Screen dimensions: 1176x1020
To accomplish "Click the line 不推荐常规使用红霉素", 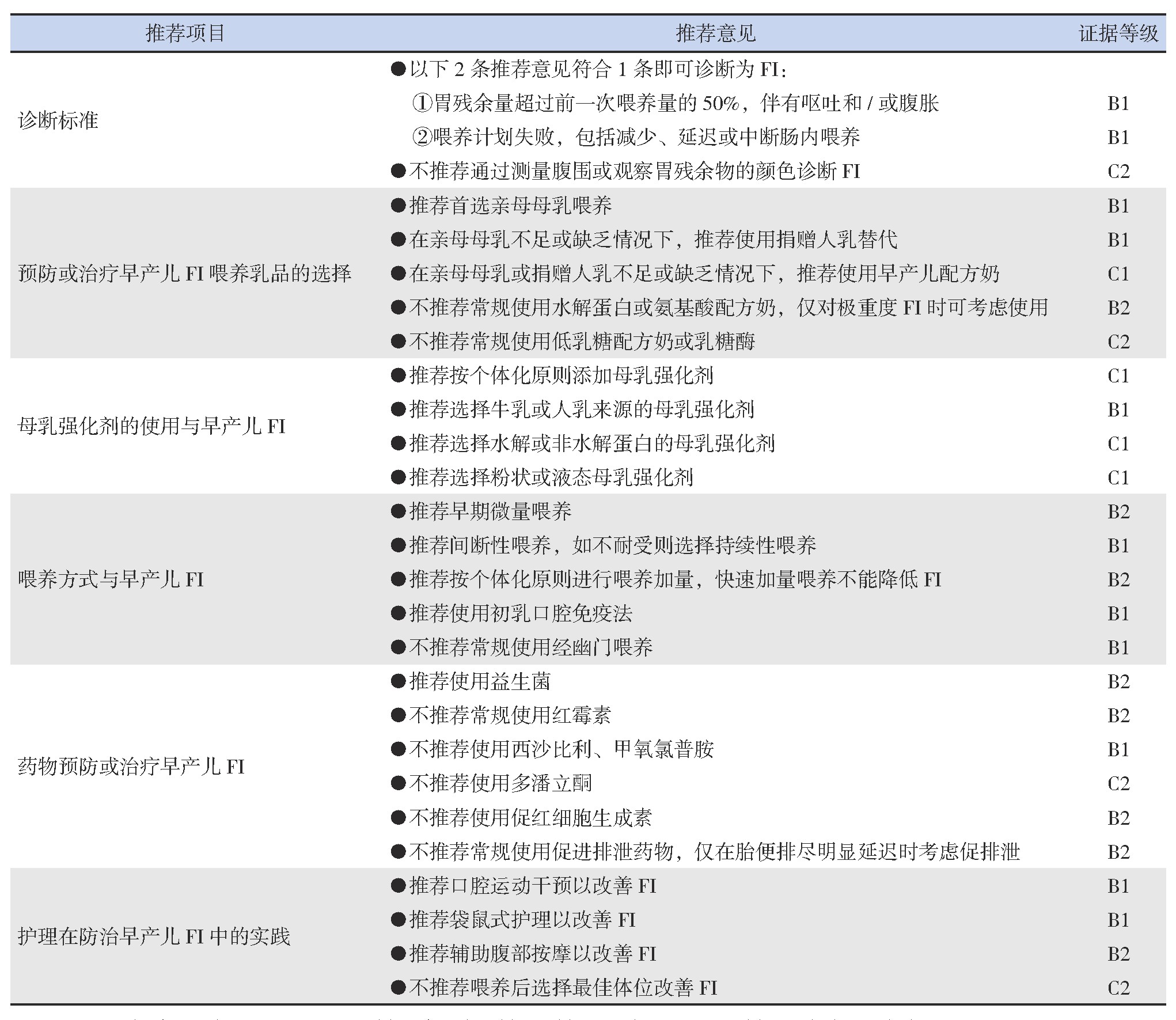I will point(501,716).
